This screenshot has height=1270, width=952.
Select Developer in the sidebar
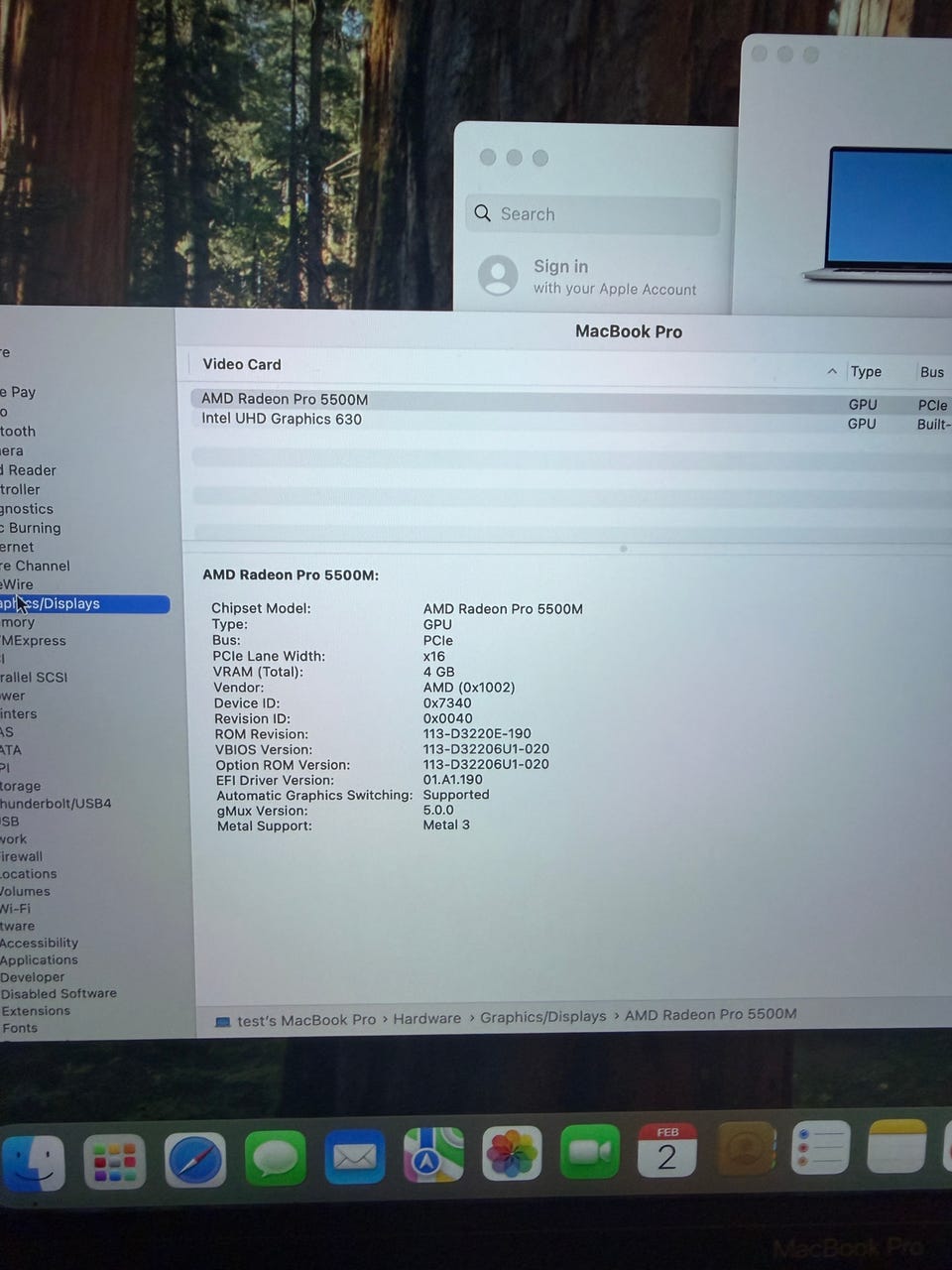coord(33,977)
